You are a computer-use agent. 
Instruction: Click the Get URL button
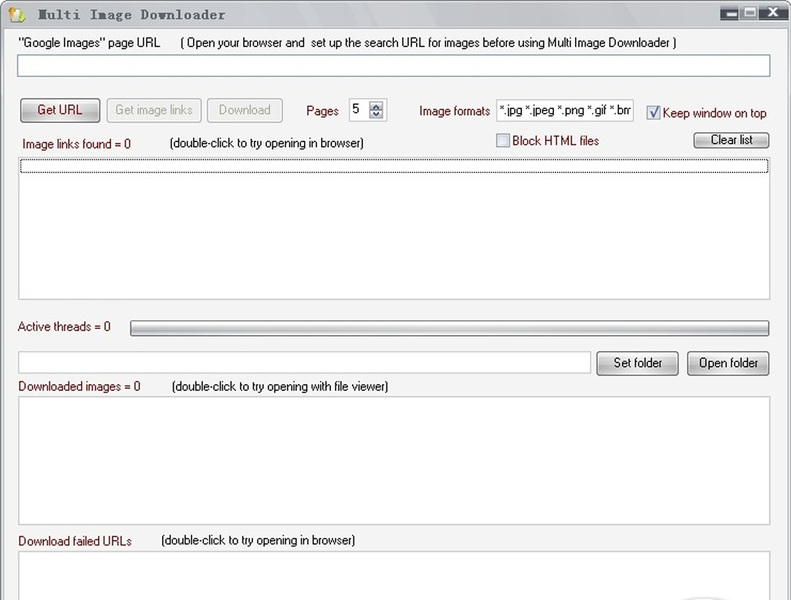coord(60,110)
